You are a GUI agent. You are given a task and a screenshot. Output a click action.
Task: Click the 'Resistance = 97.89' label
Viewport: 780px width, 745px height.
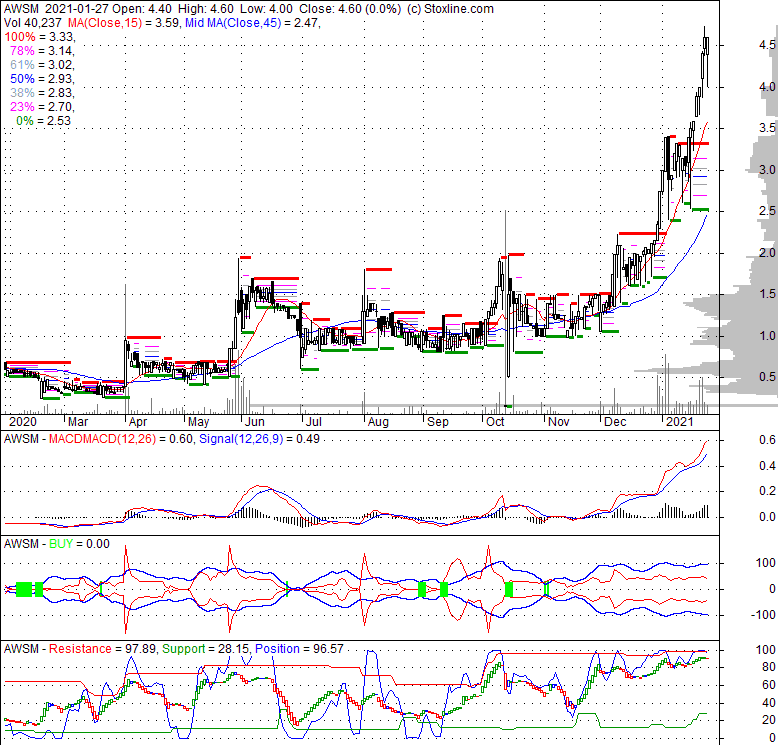pos(103,649)
